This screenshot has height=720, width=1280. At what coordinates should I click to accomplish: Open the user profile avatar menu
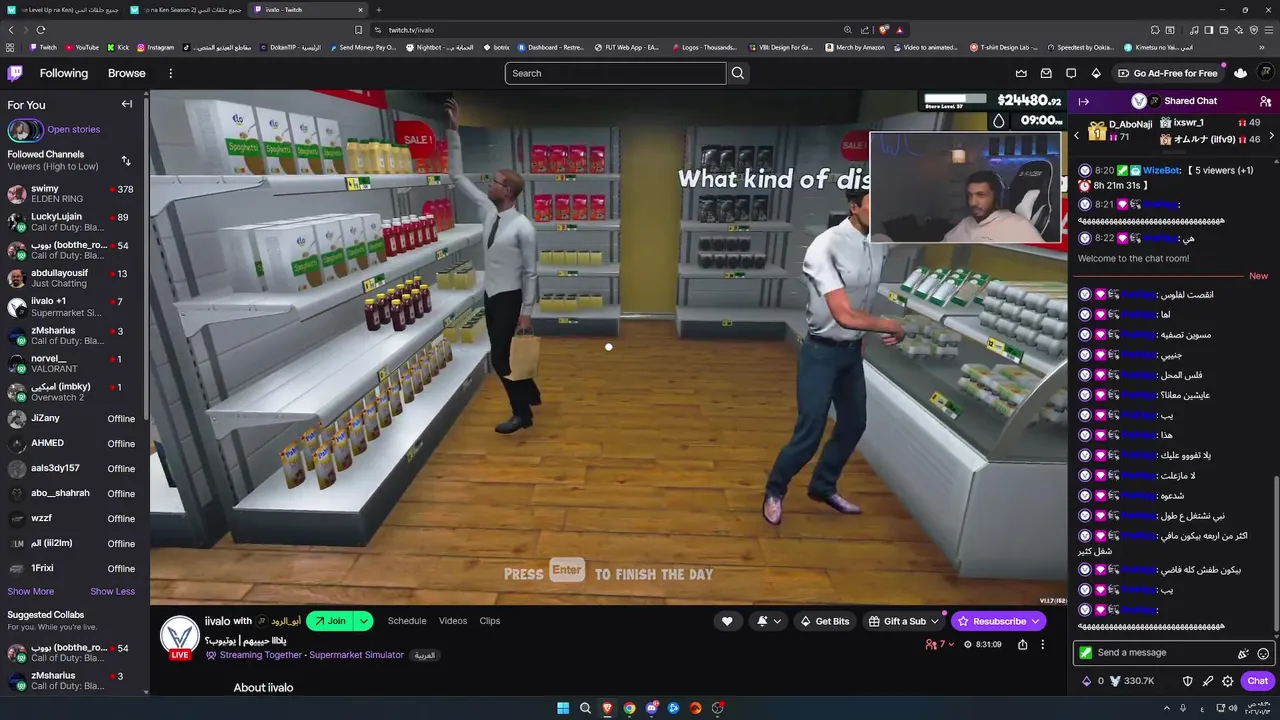tap(1266, 73)
